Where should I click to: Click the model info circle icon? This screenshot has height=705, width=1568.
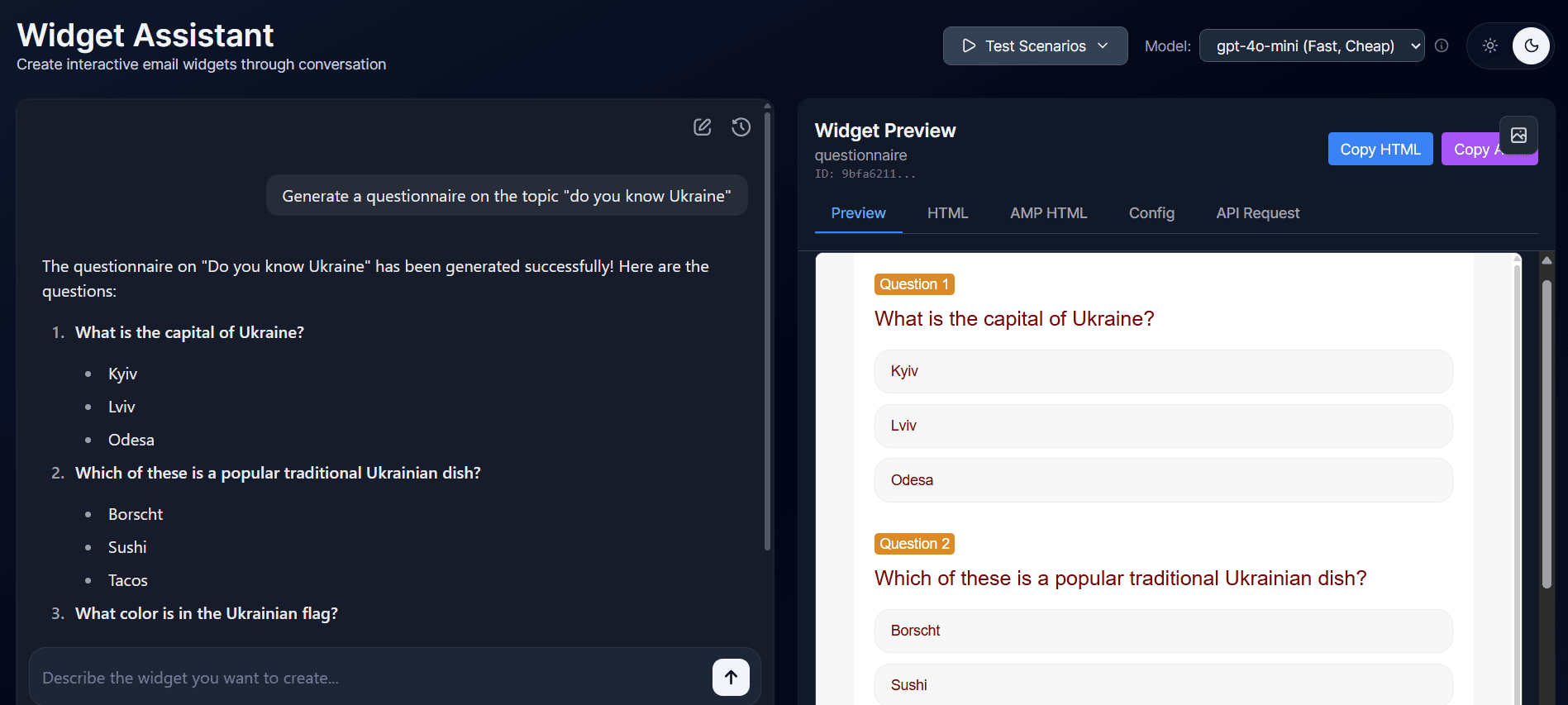tap(1442, 46)
